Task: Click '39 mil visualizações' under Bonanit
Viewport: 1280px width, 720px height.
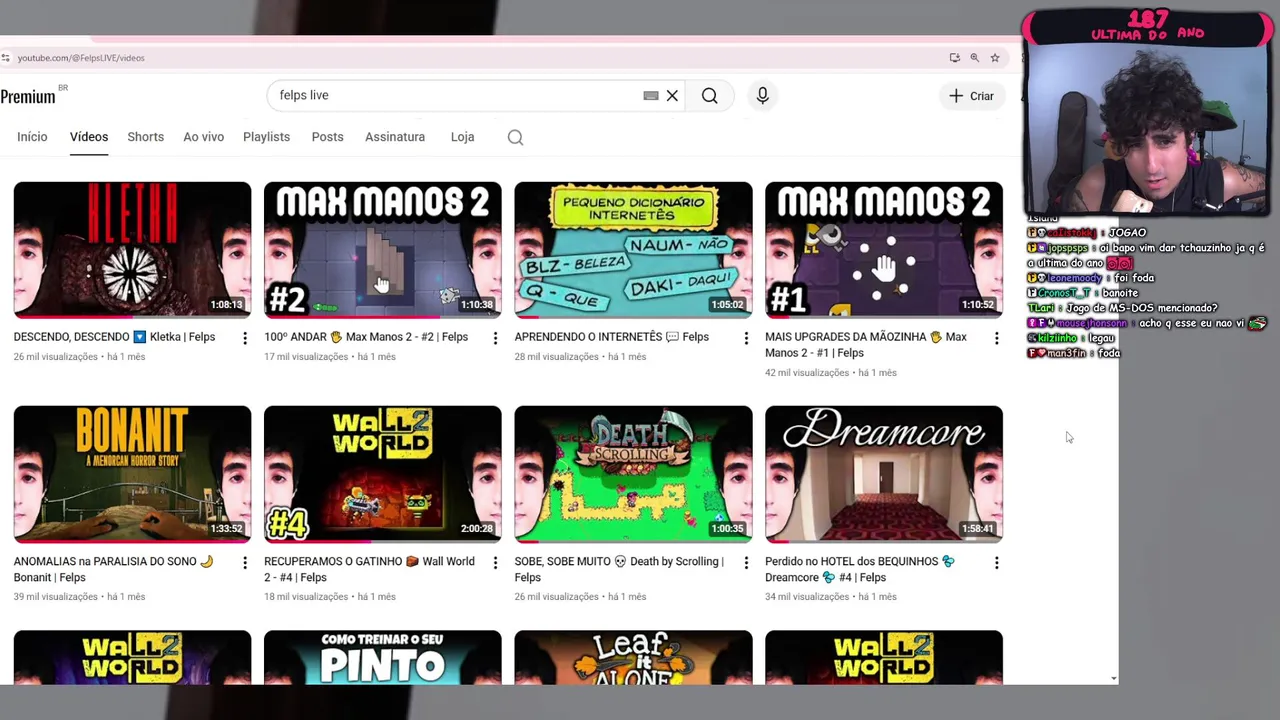Action: point(56,597)
